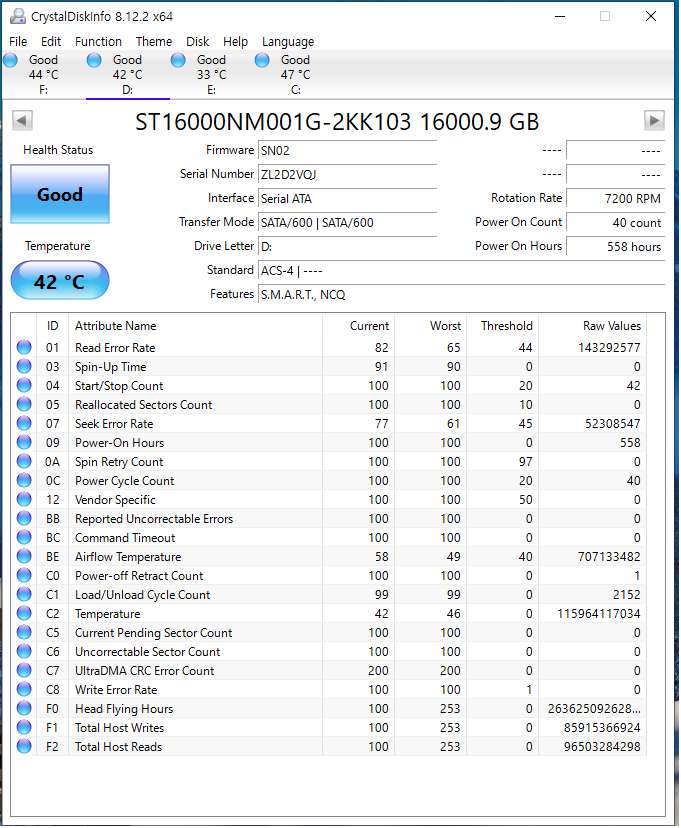
Task: Open the Language menu
Action: [x=288, y=41]
